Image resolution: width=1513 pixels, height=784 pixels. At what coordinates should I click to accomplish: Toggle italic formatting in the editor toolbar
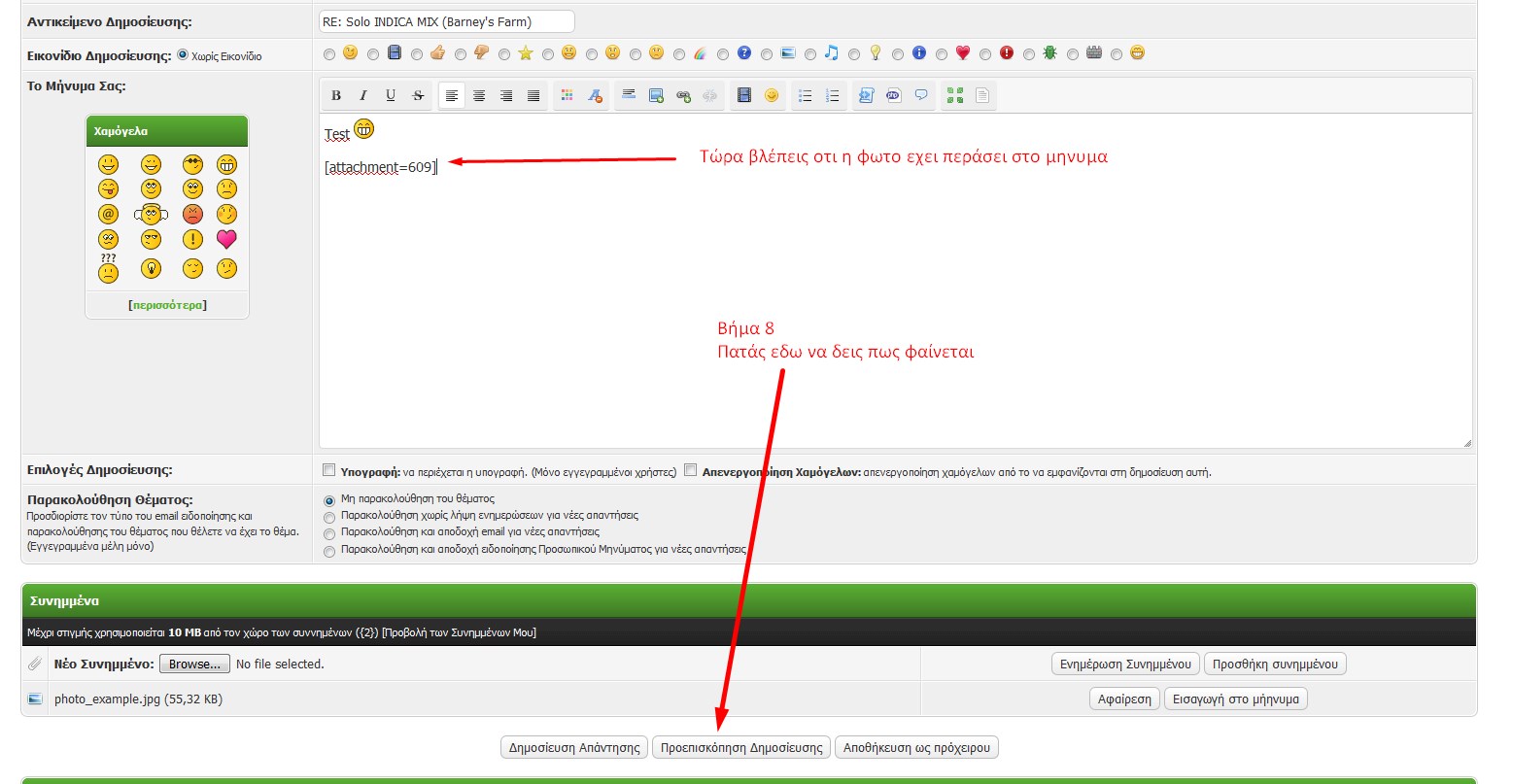pos(363,95)
